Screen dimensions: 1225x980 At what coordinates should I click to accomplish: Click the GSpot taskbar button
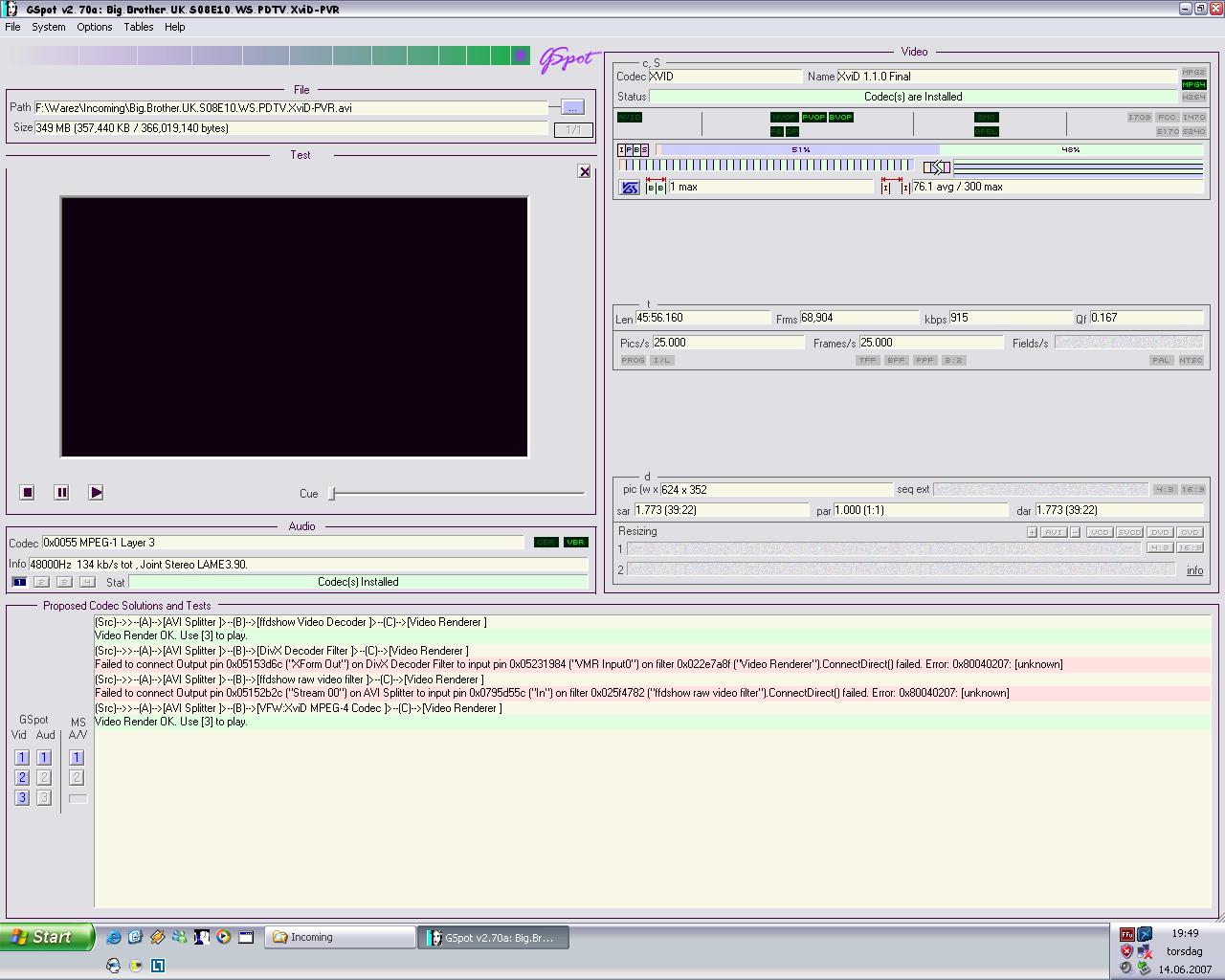point(495,938)
